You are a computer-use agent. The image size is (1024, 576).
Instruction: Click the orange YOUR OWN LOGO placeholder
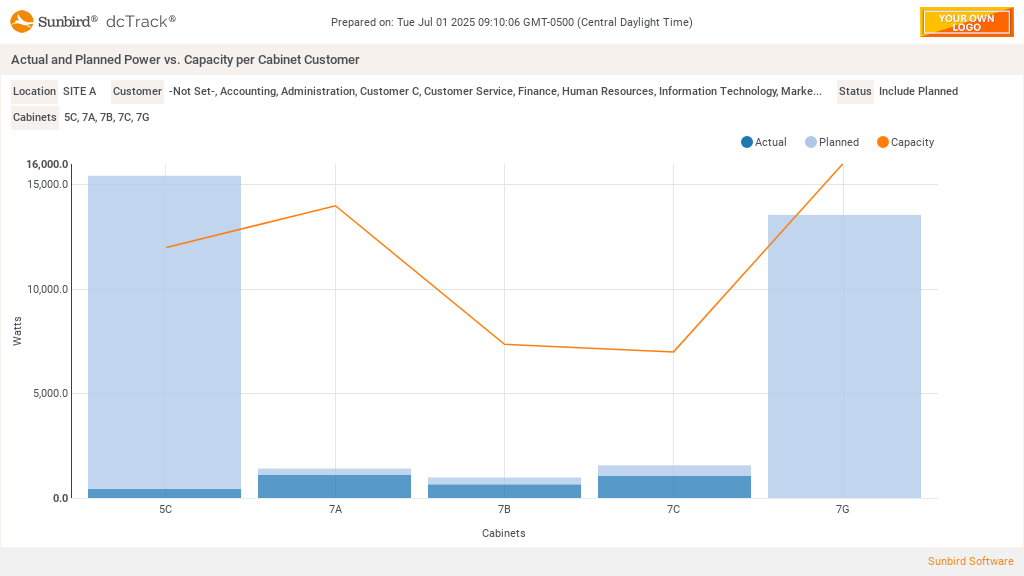[966, 22]
